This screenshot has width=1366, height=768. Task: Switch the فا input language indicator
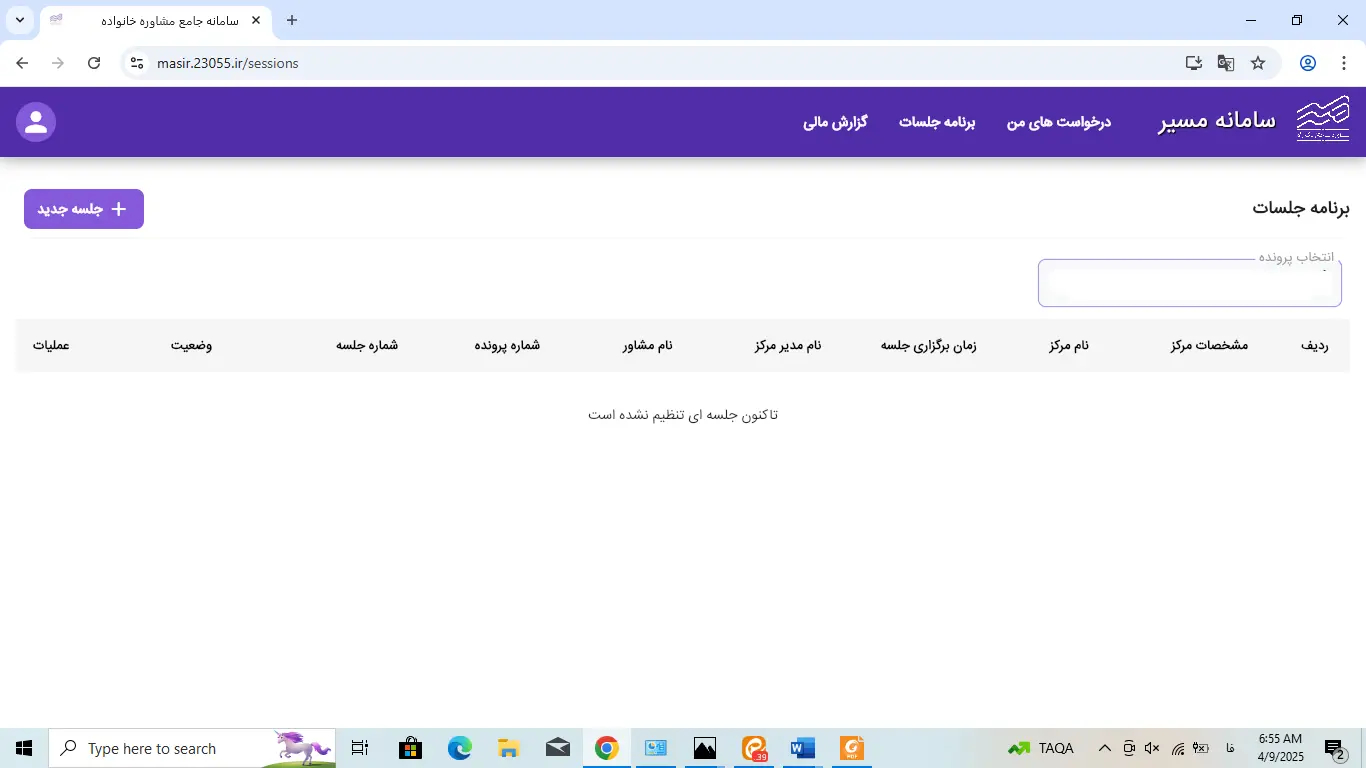pos(1230,748)
